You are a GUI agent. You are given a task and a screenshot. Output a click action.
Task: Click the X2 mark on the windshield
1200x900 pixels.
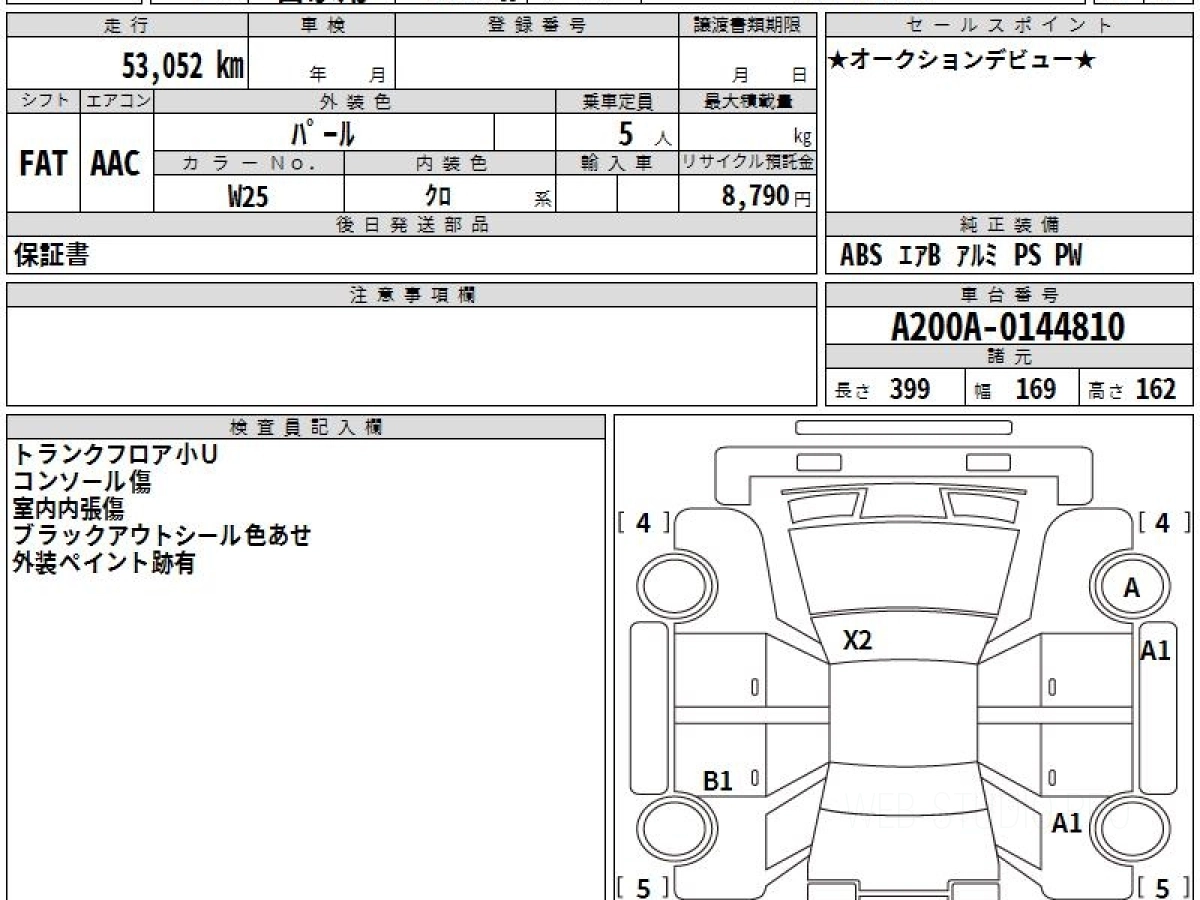coord(857,641)
